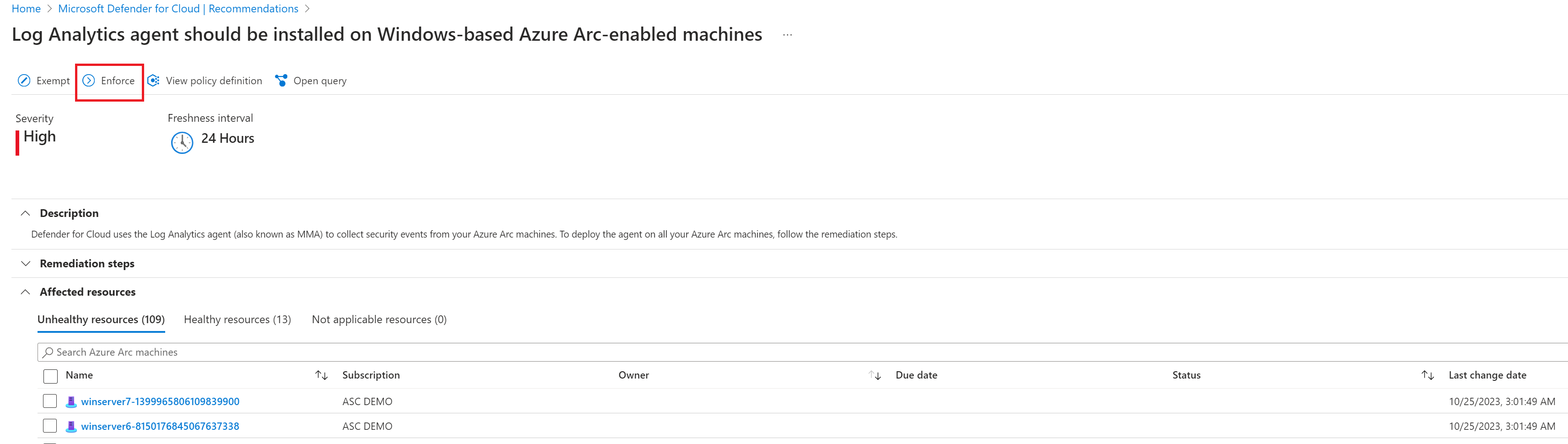Click the Search Azure Arc machines field
Screen dimensions: 1568x444
pyautogui.click(x=802, y=352)
